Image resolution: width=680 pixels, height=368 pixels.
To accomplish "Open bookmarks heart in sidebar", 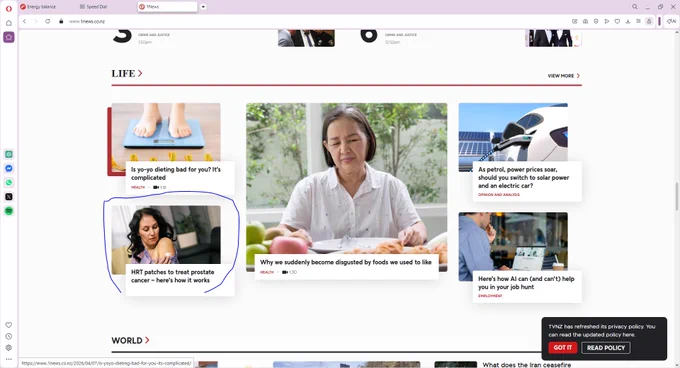I will [9, 325].
